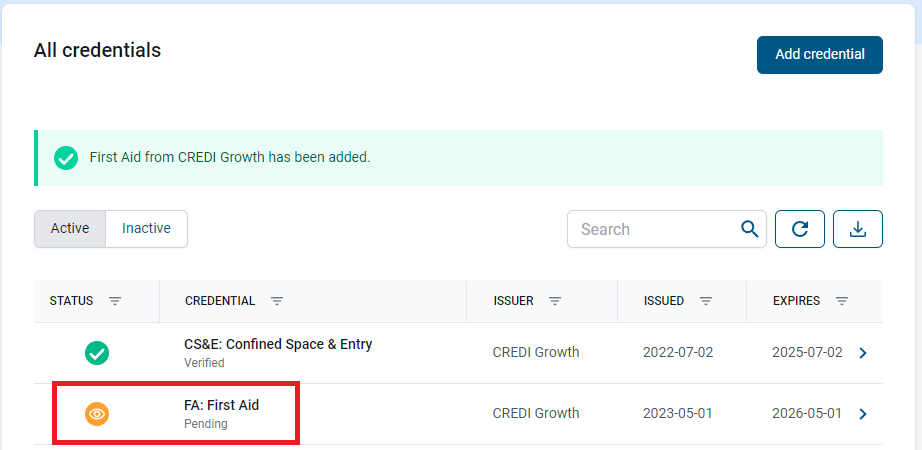Click orange pending eye icon for First Aid
The image size is (922, 450).
pyautogui.click(x=97, y=413)
